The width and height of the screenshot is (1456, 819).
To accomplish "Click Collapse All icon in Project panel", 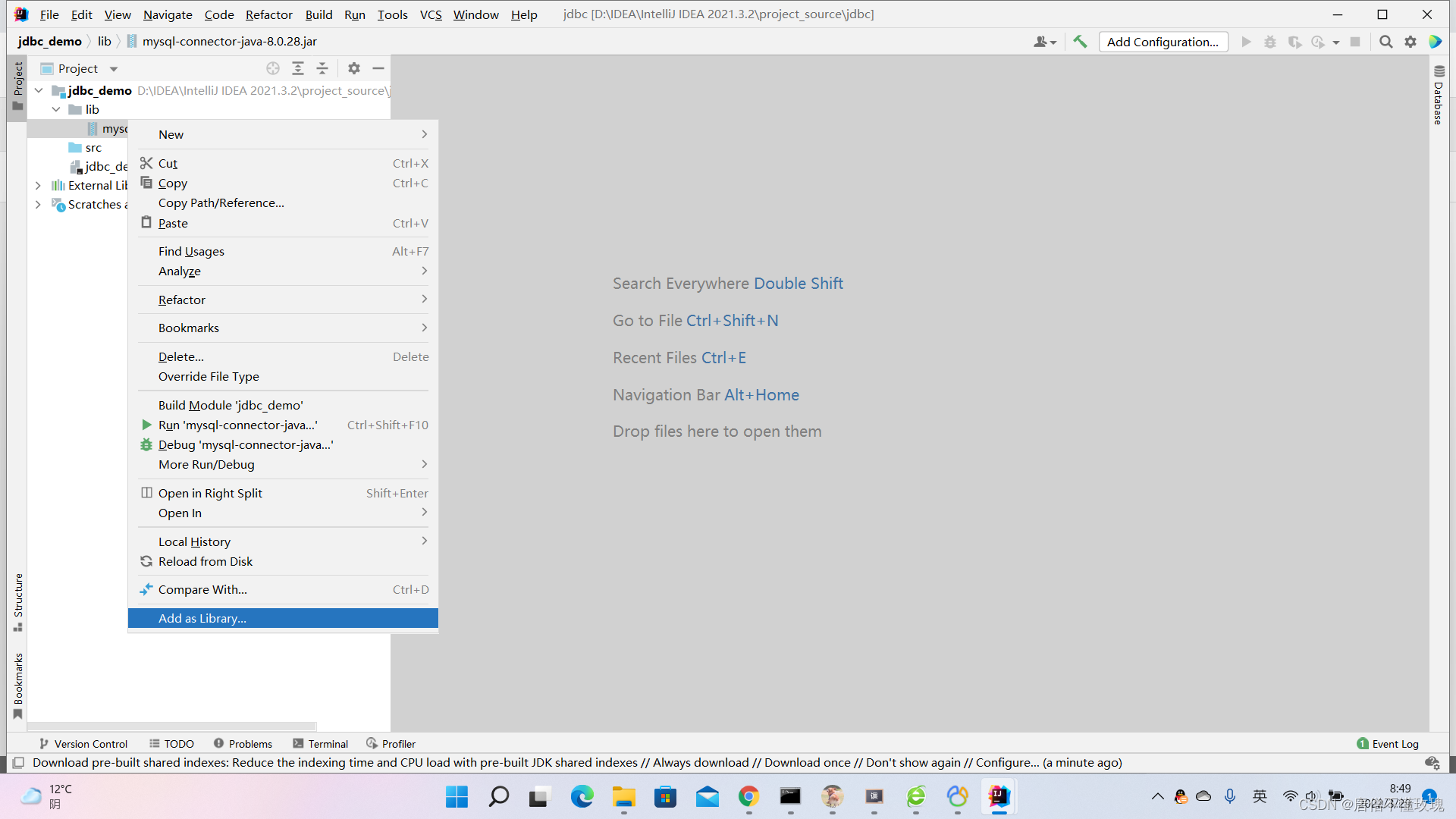I will coord(322,68).
